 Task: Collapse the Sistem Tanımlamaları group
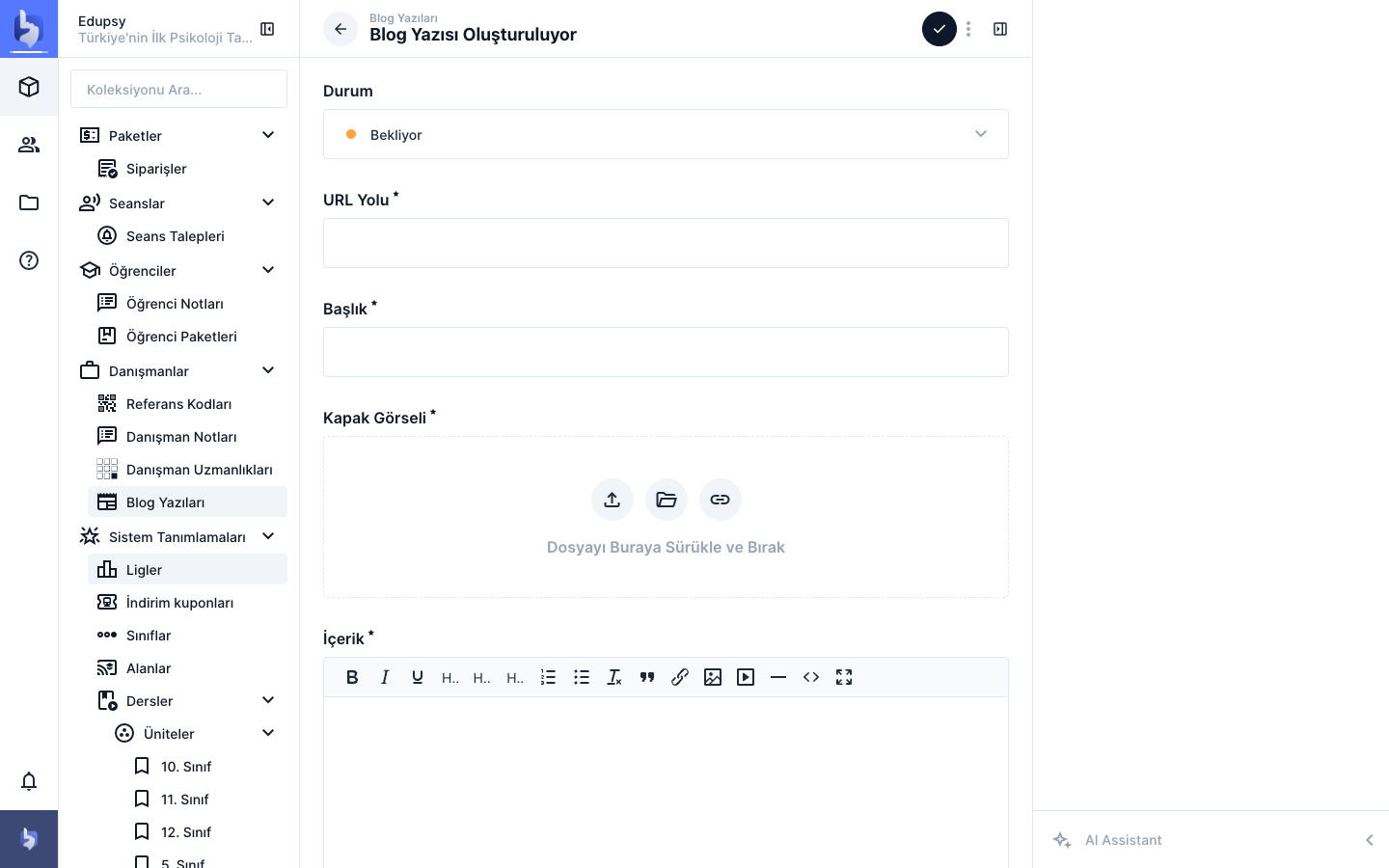[x=268, y=536]
